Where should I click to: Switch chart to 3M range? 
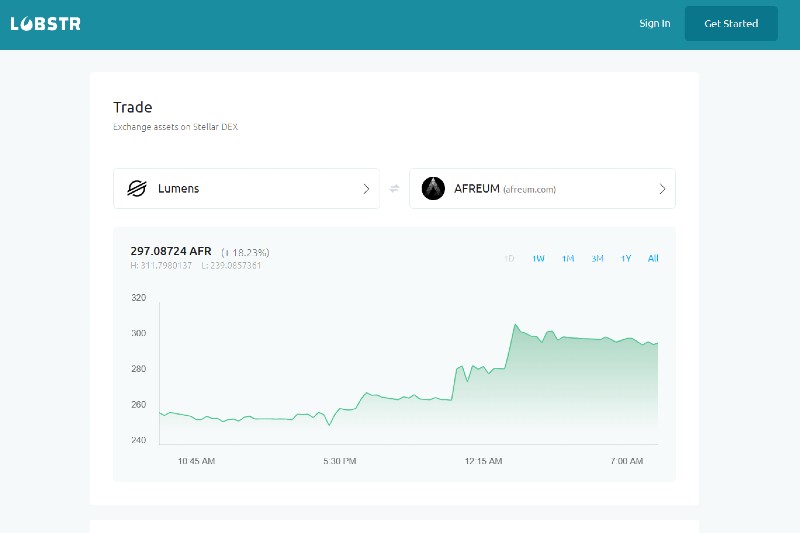click(597, 259)
